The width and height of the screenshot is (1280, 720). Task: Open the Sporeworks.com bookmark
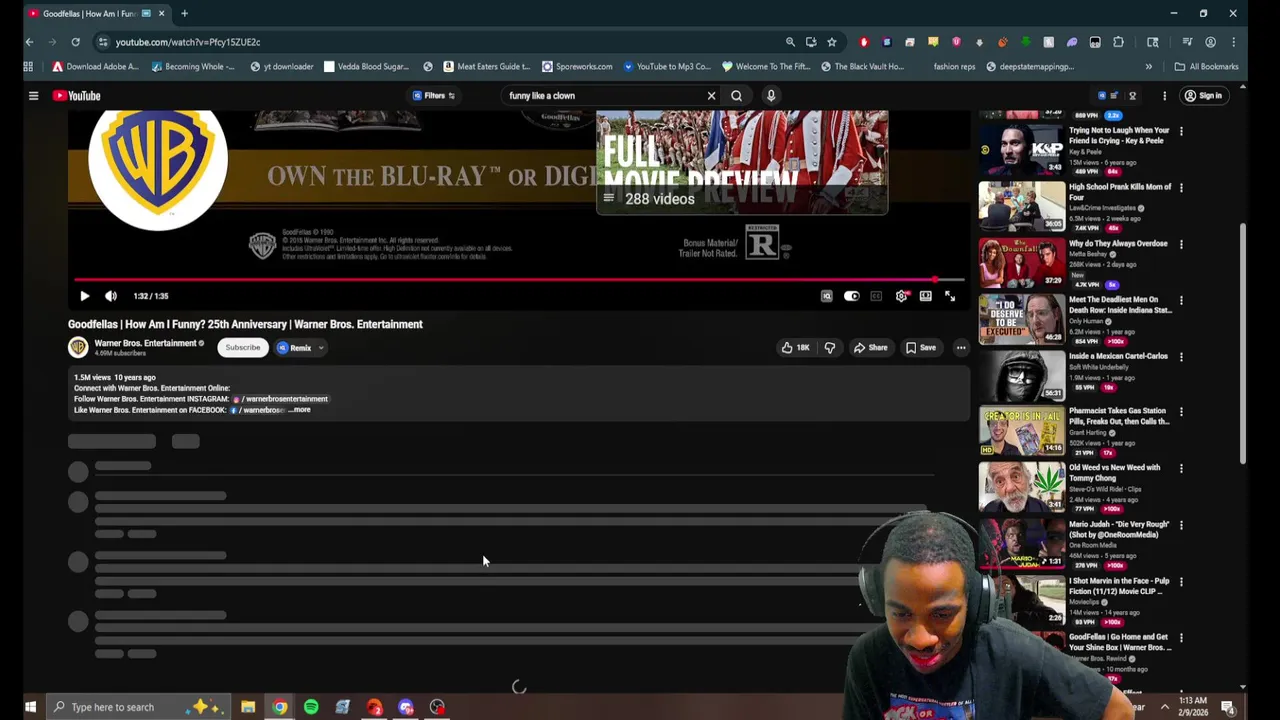[577, 67]
